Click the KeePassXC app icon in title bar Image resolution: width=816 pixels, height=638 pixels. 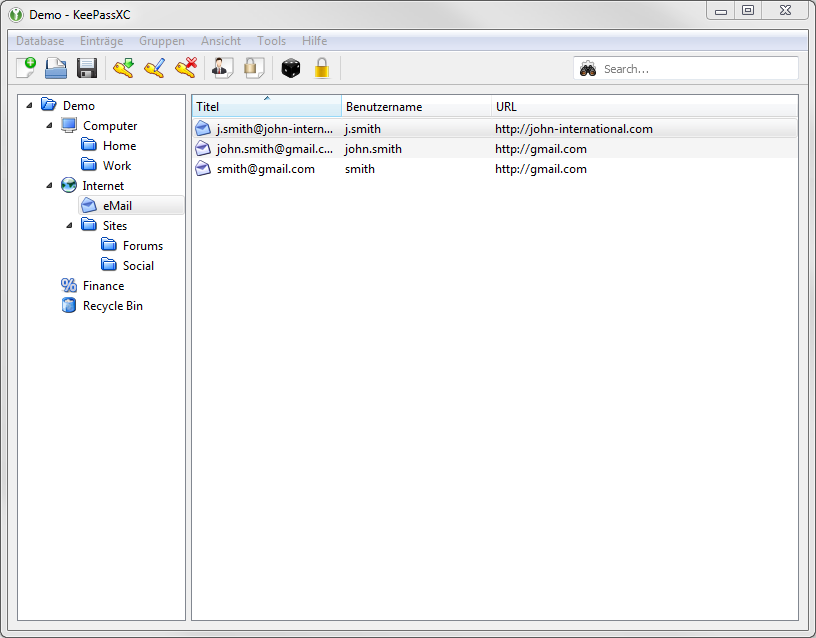click(16, 15)
